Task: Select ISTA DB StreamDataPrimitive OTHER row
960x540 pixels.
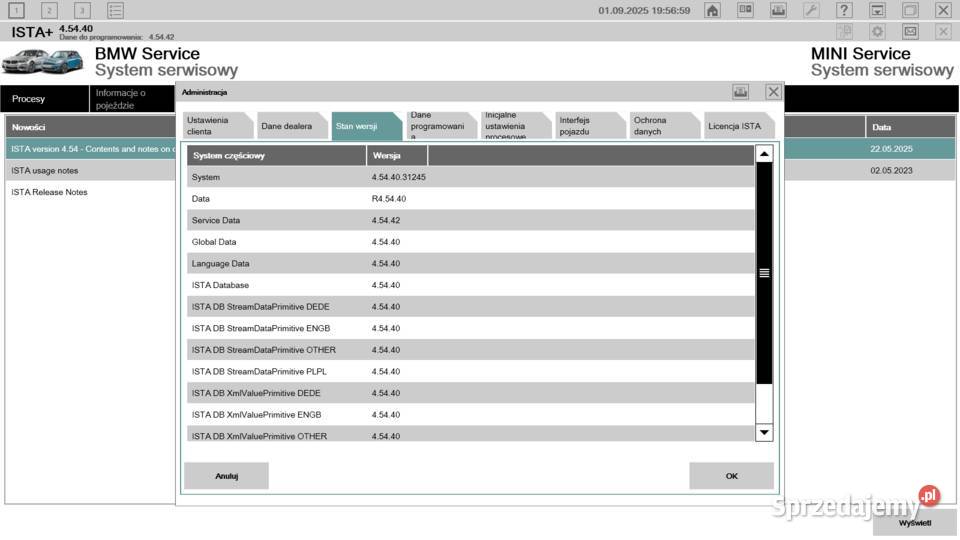Action: (x=470, y=350)
